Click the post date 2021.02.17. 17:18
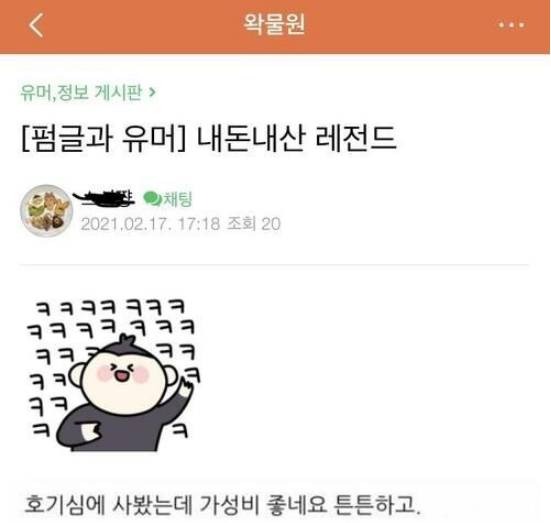The width and height of the screenshot is (551, 523). coord(150,224)
